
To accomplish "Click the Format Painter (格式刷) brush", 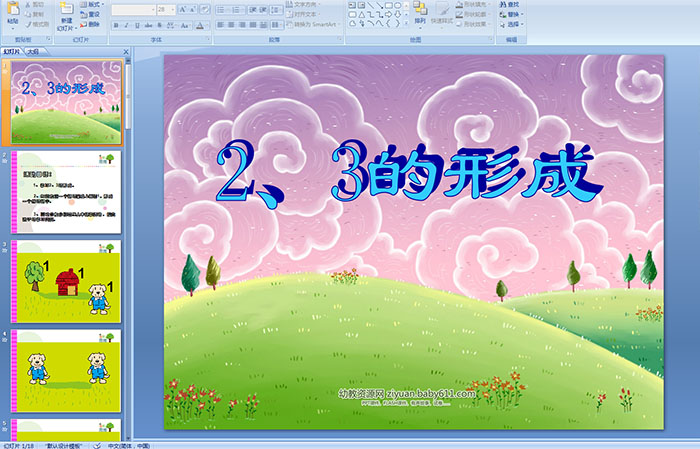I will click(38, 24).
